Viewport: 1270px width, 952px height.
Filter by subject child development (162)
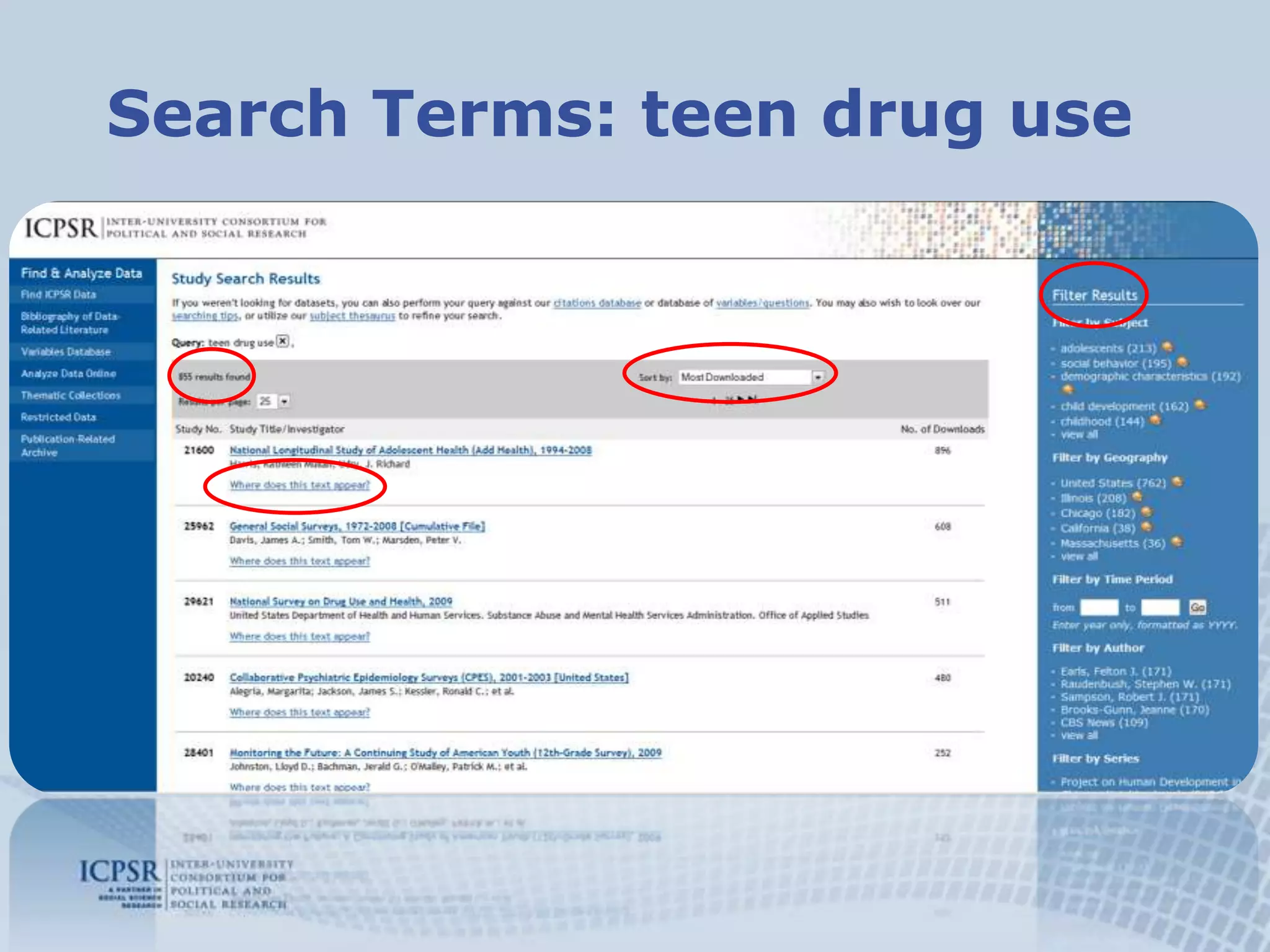click(x=1124, y=407)
